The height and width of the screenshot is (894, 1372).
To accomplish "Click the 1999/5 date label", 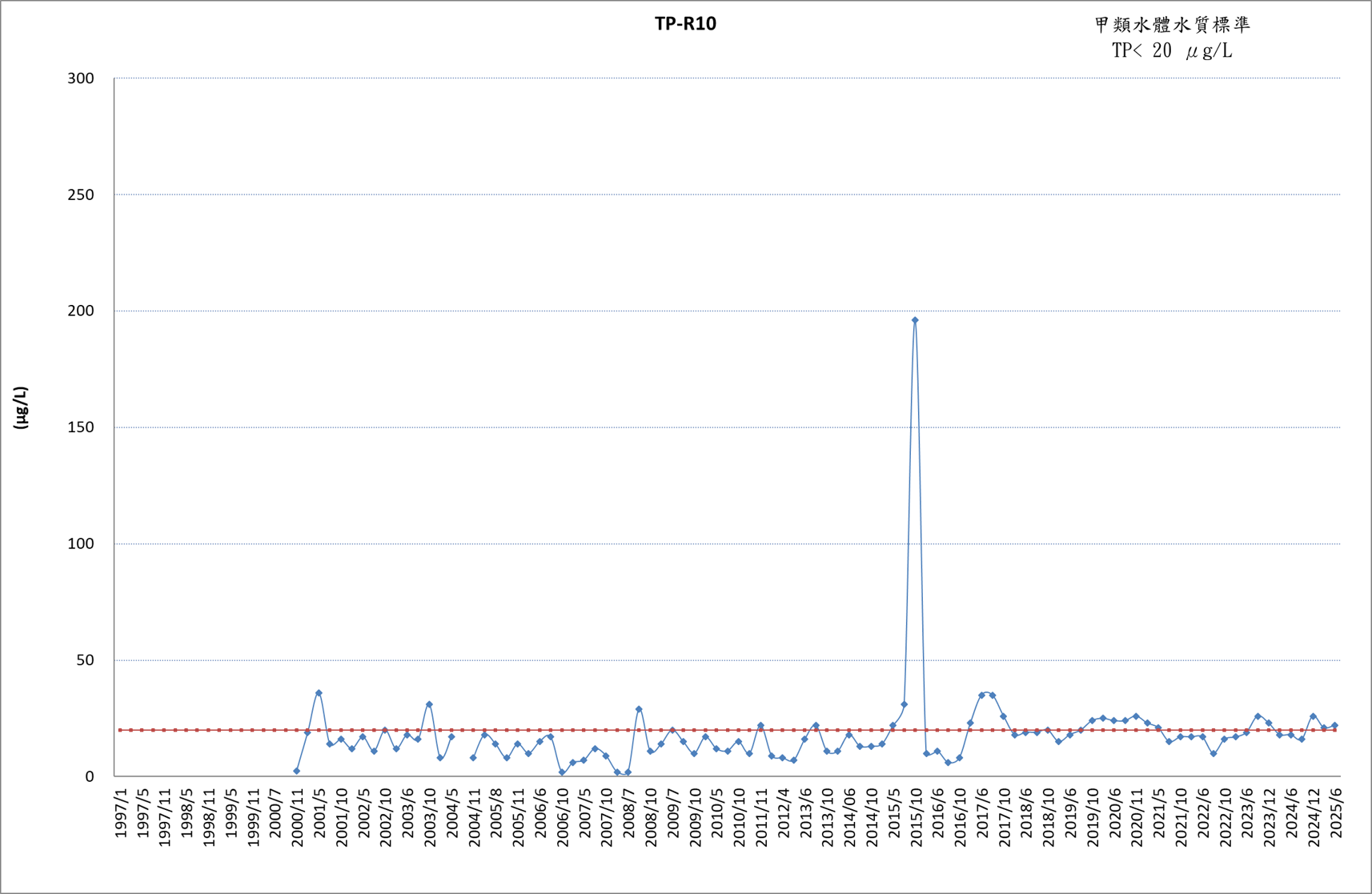I will coord(231,813).
